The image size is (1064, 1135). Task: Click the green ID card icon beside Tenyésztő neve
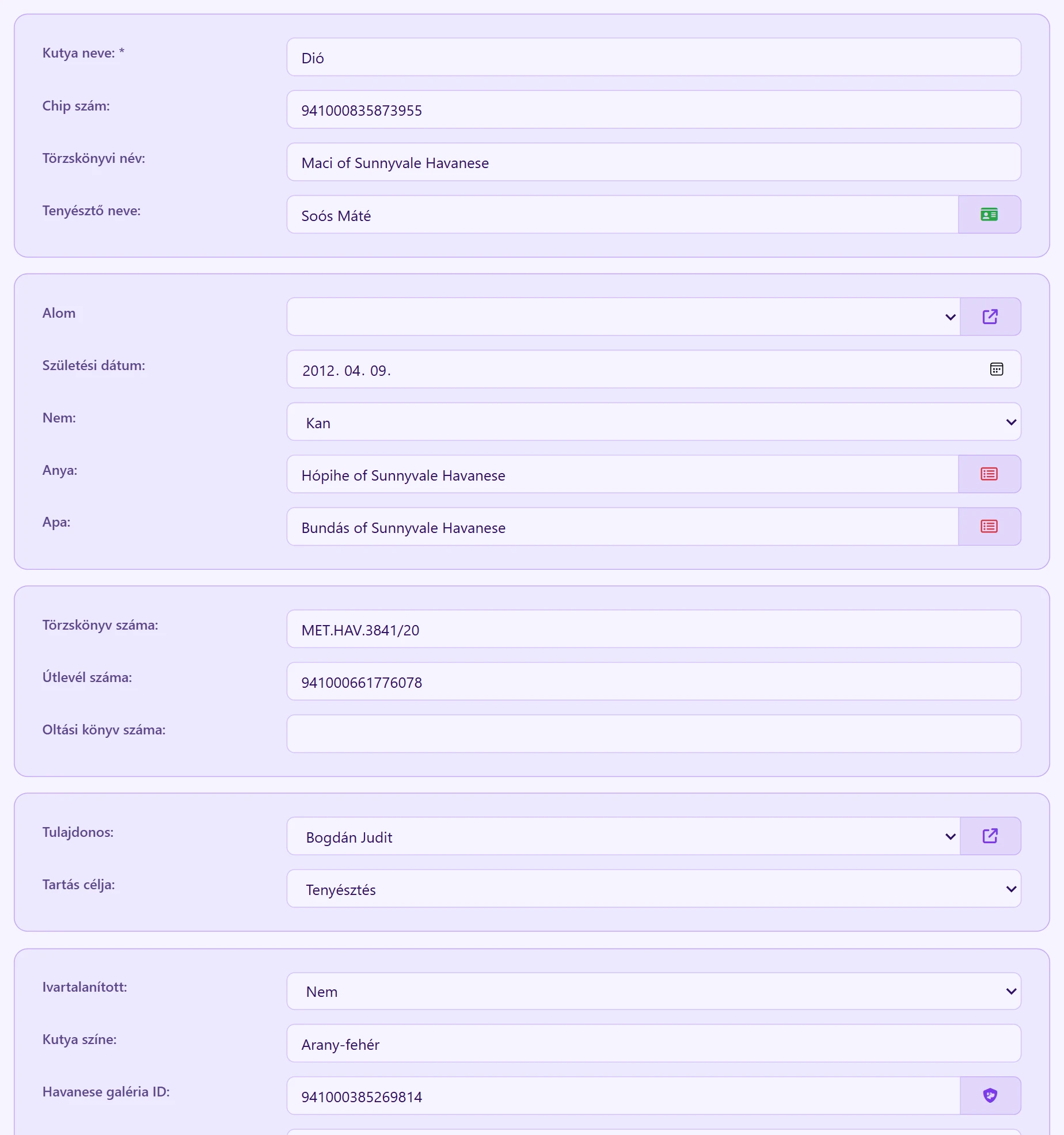point(989,215)
